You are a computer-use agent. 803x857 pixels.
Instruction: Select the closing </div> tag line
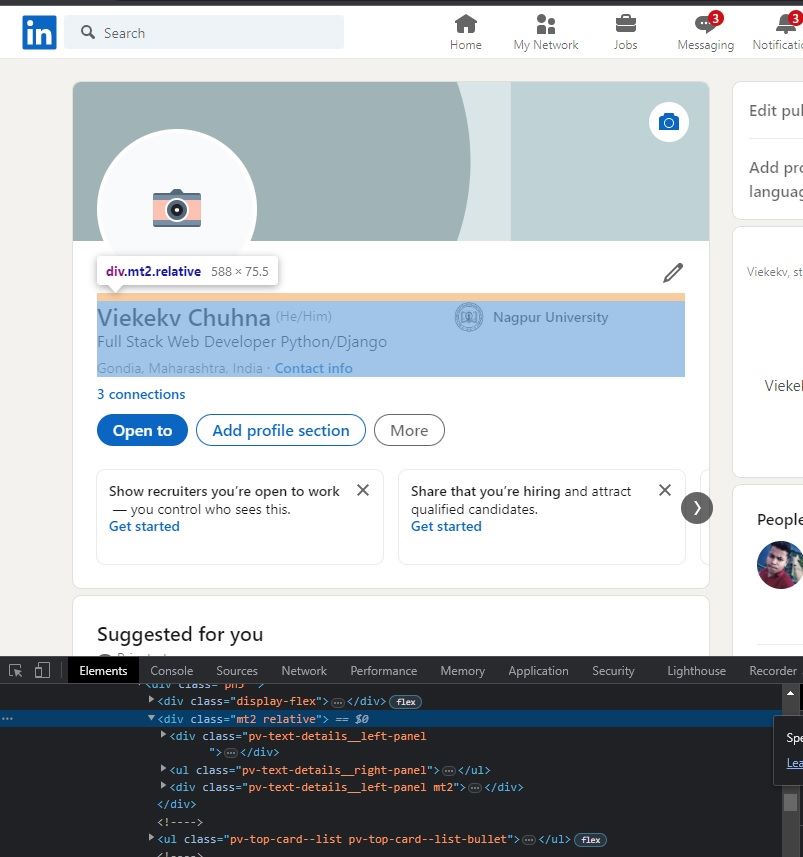(176, 804)
